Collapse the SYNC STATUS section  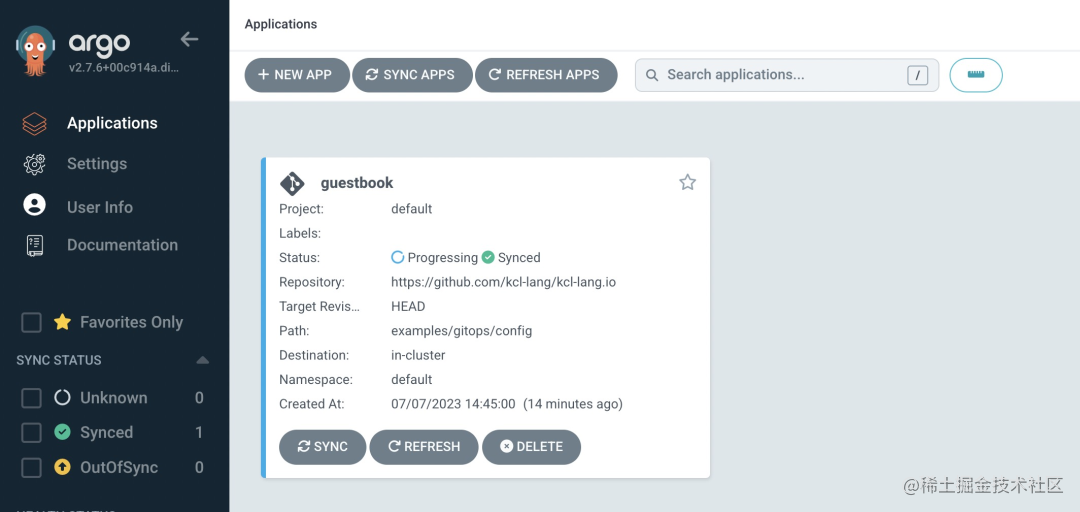pyautogui.click(x=202, y=360)
